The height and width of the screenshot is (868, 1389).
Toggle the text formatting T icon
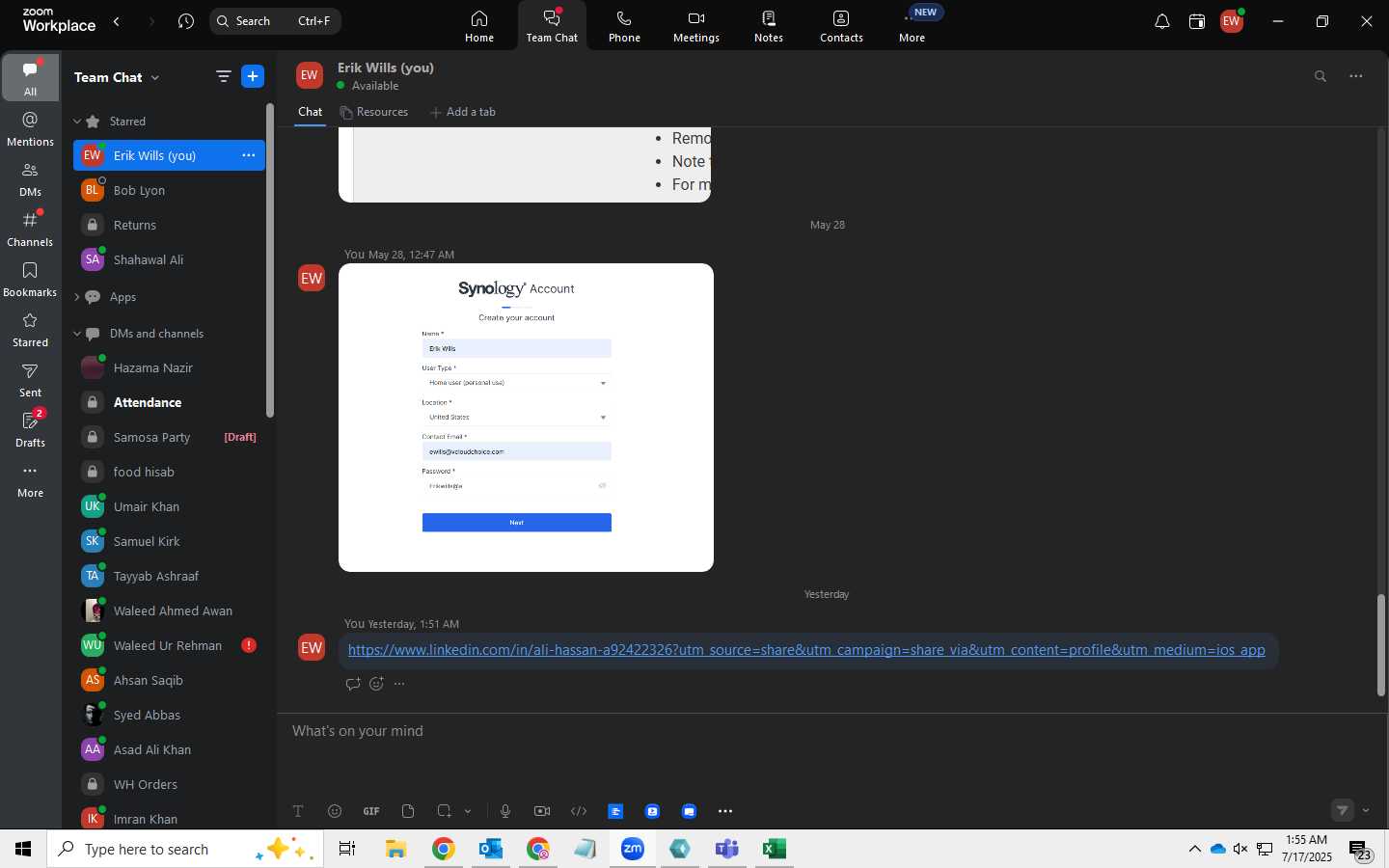pyautogui.click(x=298, y=811)
